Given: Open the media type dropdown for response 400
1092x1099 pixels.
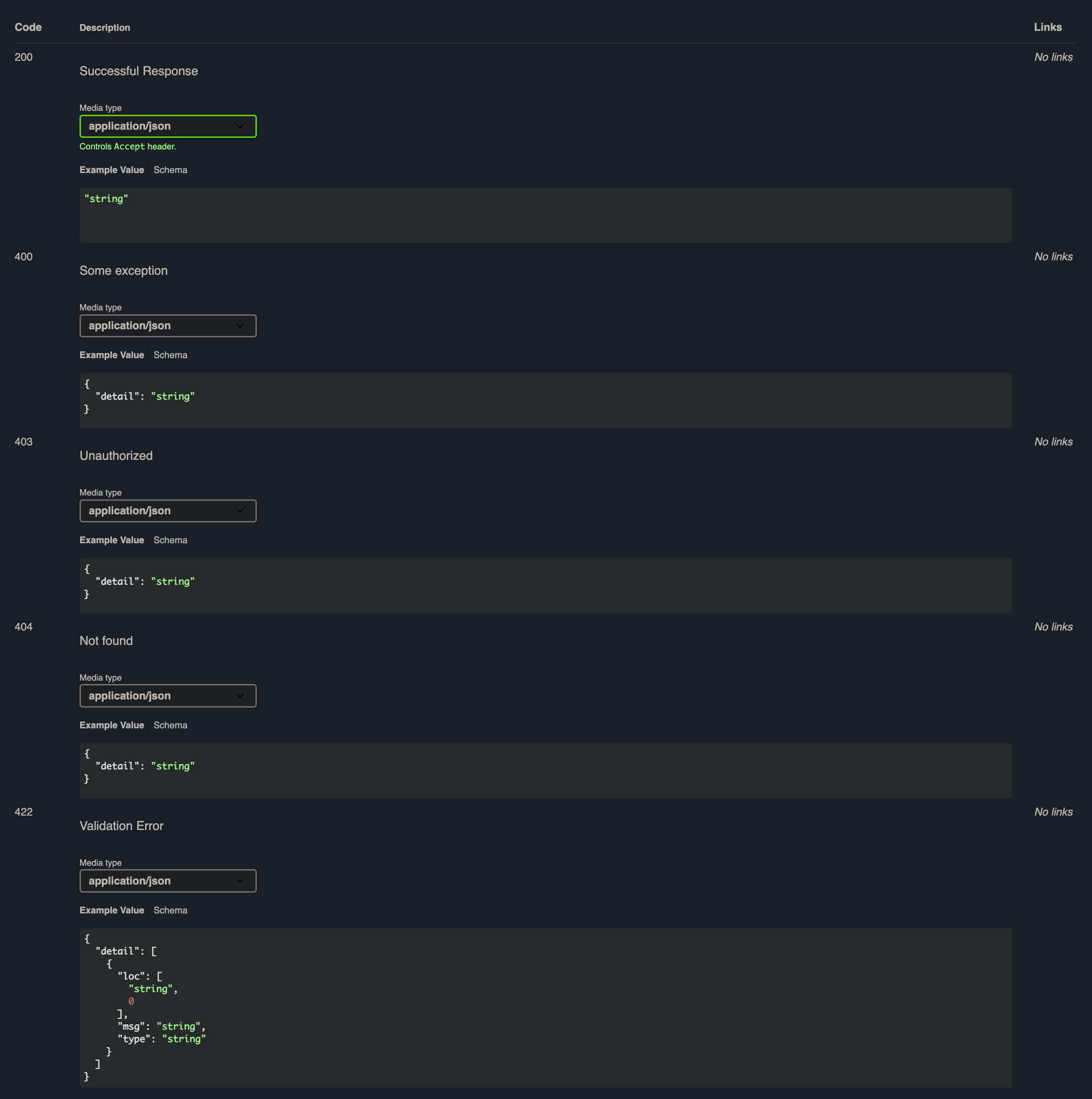Looking at the screenshot, I should [x=168, y=326].
